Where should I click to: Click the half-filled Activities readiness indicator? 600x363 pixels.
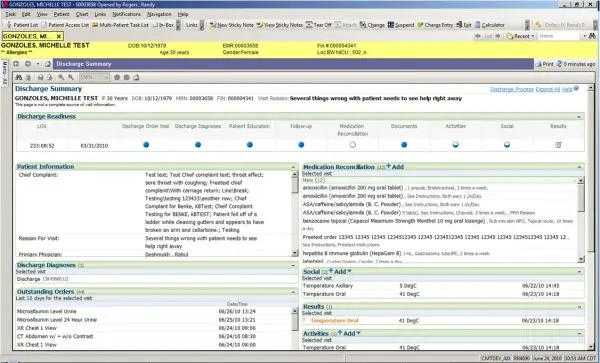(x=455, y=145)
